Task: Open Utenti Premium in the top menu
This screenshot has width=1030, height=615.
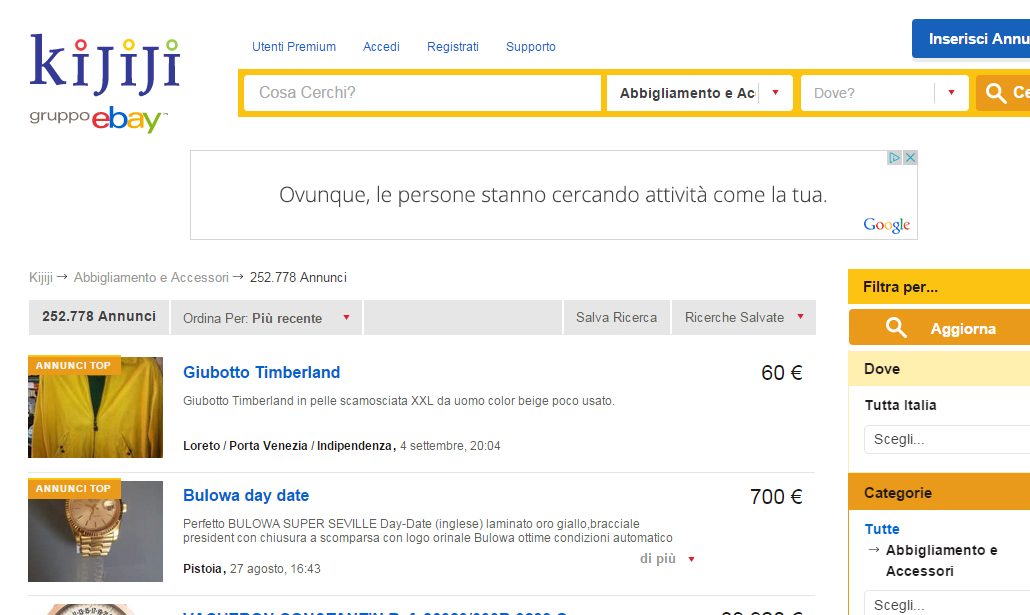Action: (x=294, y=46)
